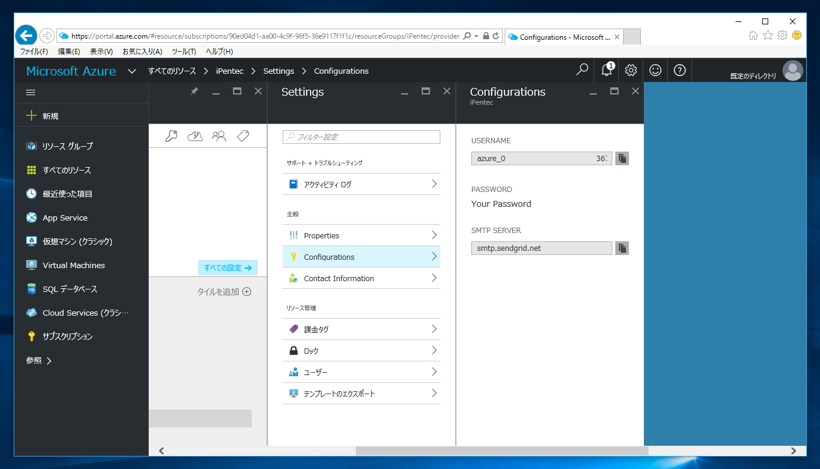
Task: Open the ツール(T) menu in the browser
Action: tap(183, 52)
